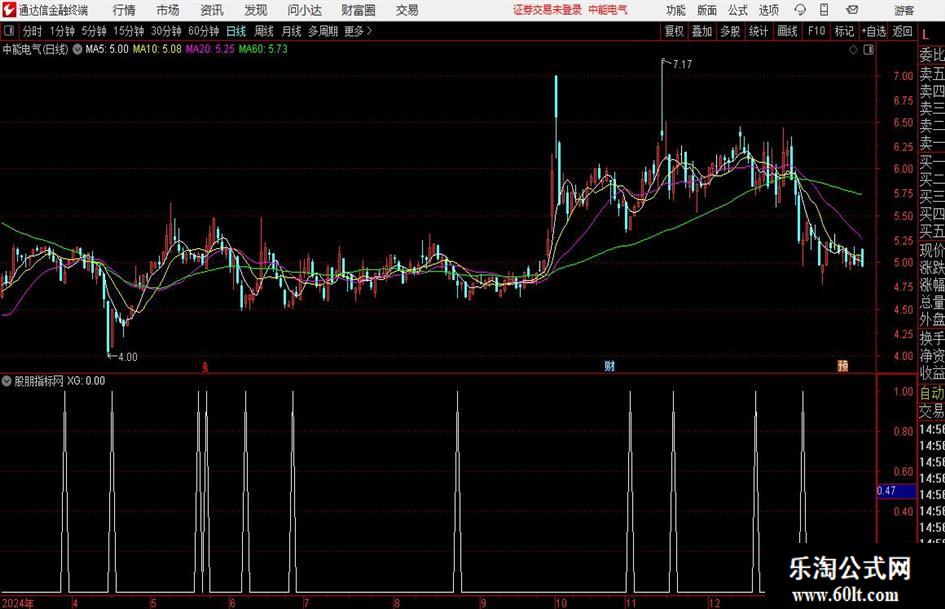Click the 7.17 high price label
Viewport: 945px width, 609px height.
682,64
